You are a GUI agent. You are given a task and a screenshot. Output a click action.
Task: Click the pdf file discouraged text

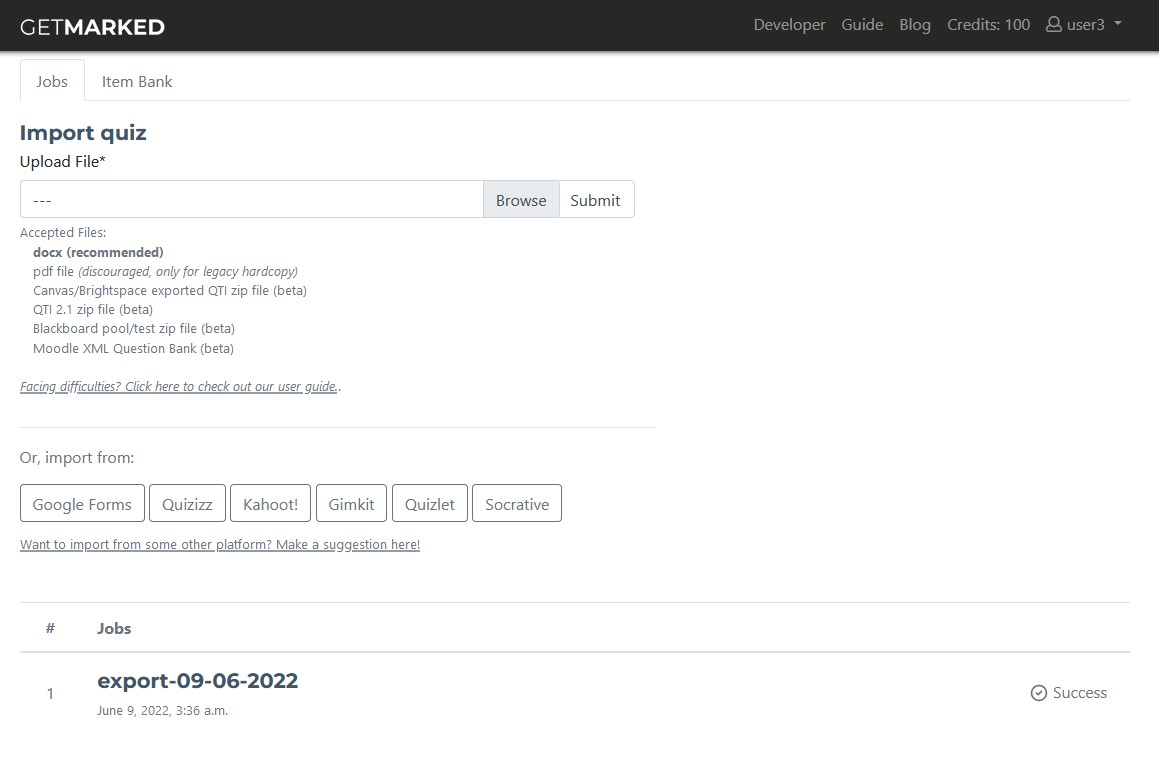pos(166,271)
